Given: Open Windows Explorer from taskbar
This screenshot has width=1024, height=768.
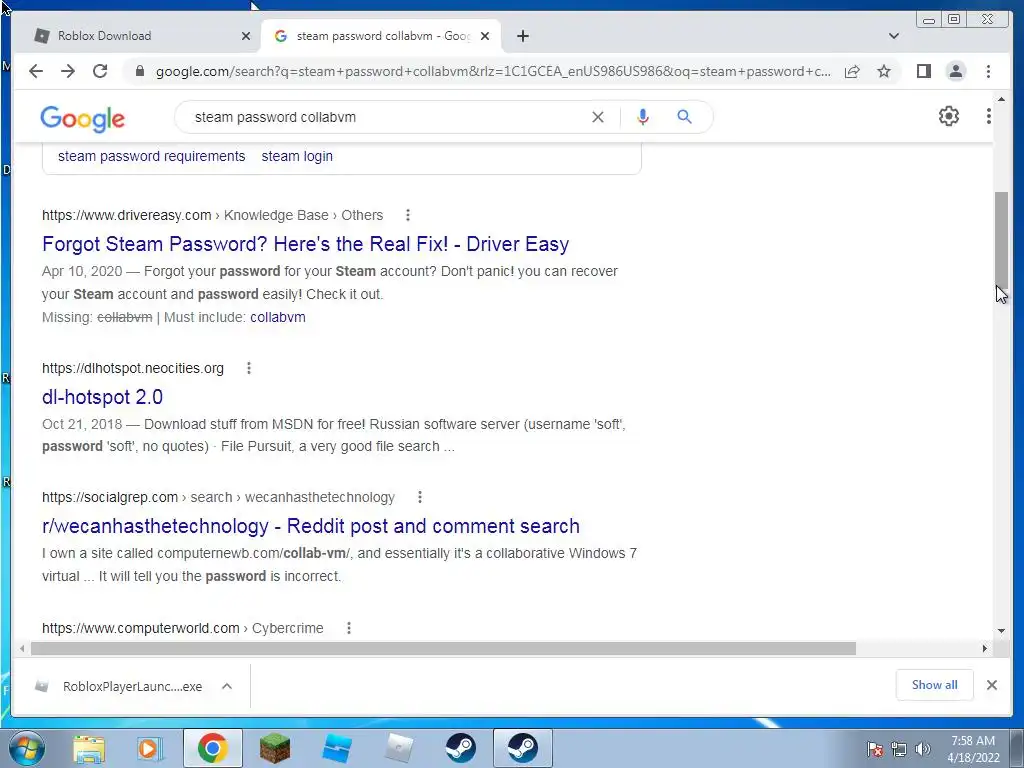Looking at the screenshot, I should coord(89,748).
